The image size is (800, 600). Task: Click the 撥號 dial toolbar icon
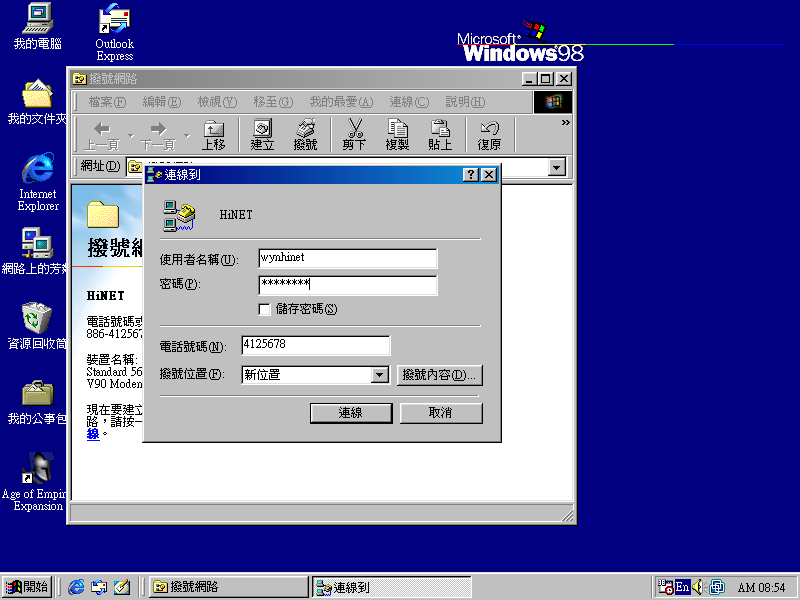(x=305, y=136)
